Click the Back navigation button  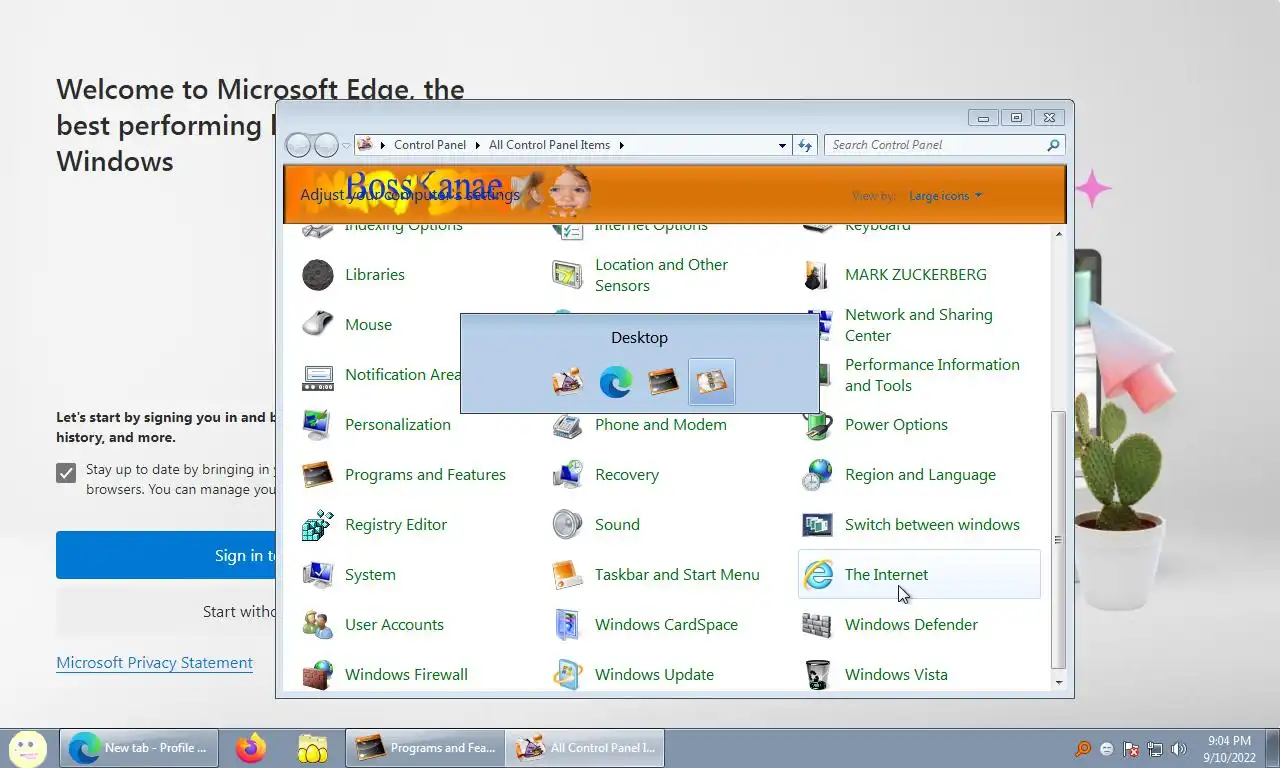tap(298, 145)
